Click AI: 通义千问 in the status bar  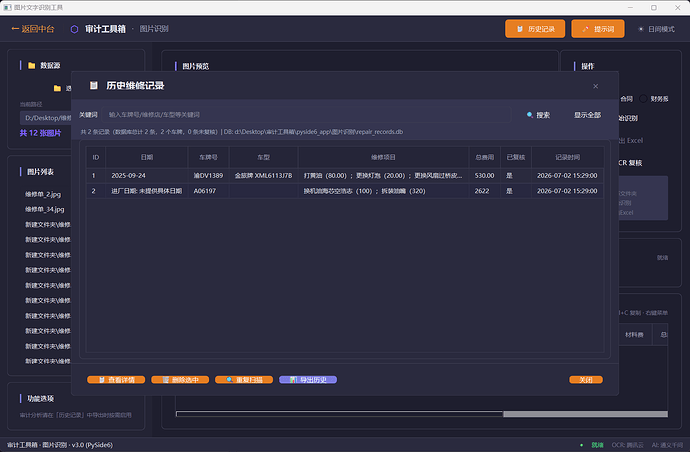[x=667, y=445]
